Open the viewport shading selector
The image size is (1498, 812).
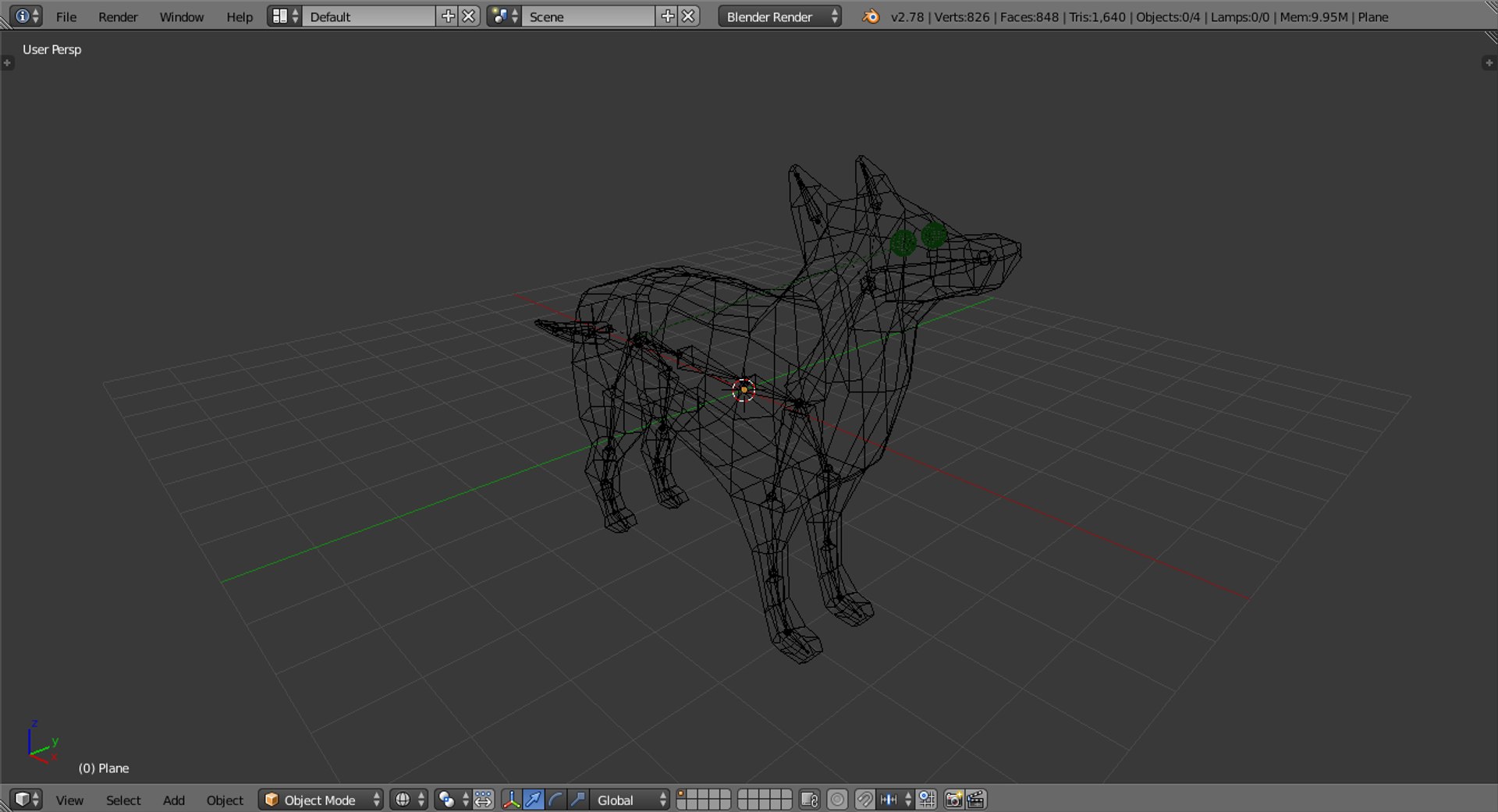pyautogui.click(x=409, y=800)
